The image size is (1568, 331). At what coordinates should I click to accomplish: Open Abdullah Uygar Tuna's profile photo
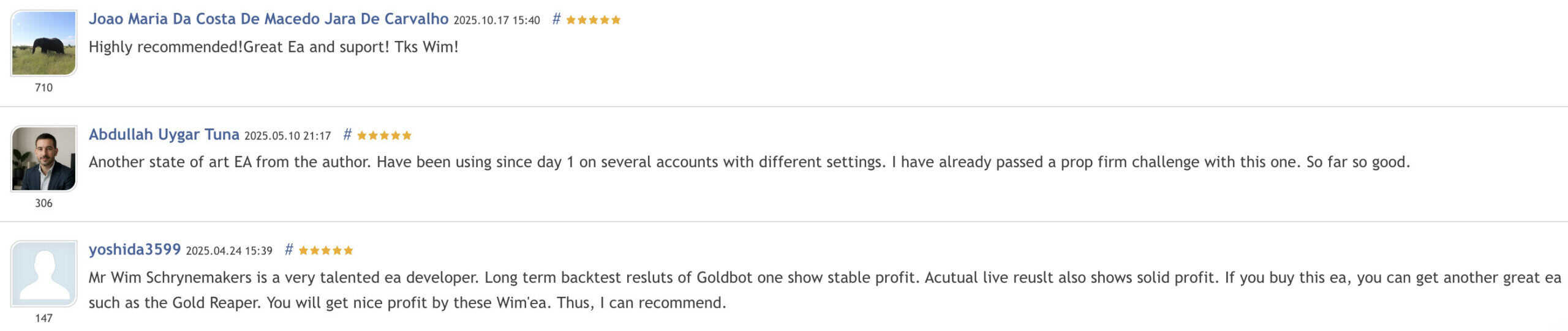[44, 158]
